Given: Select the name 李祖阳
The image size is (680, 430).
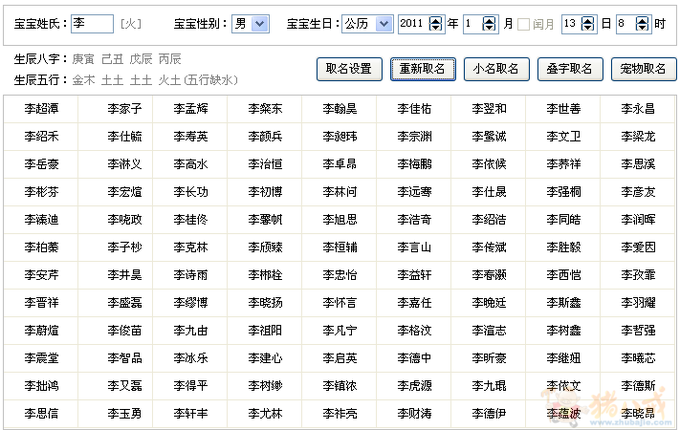Looking at the screenshot, I should pos(265,331).
